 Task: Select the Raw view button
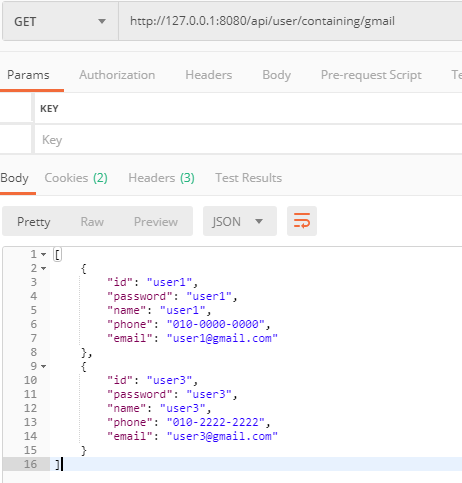tap(92, 222)
